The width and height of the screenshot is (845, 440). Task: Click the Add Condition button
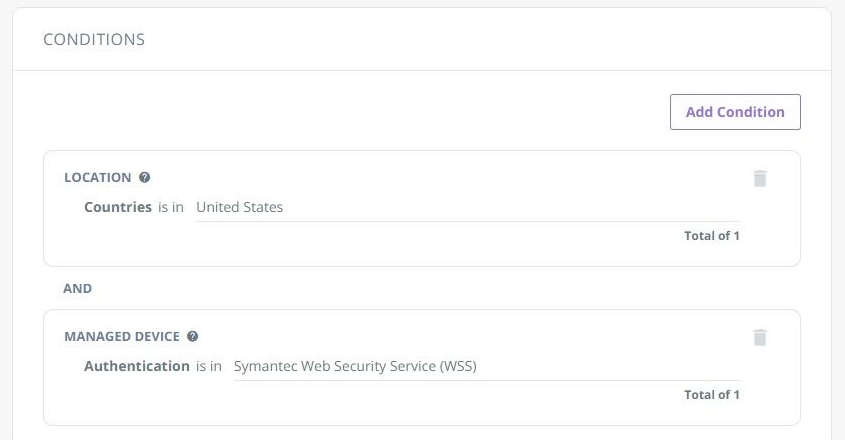click(735, 112)
